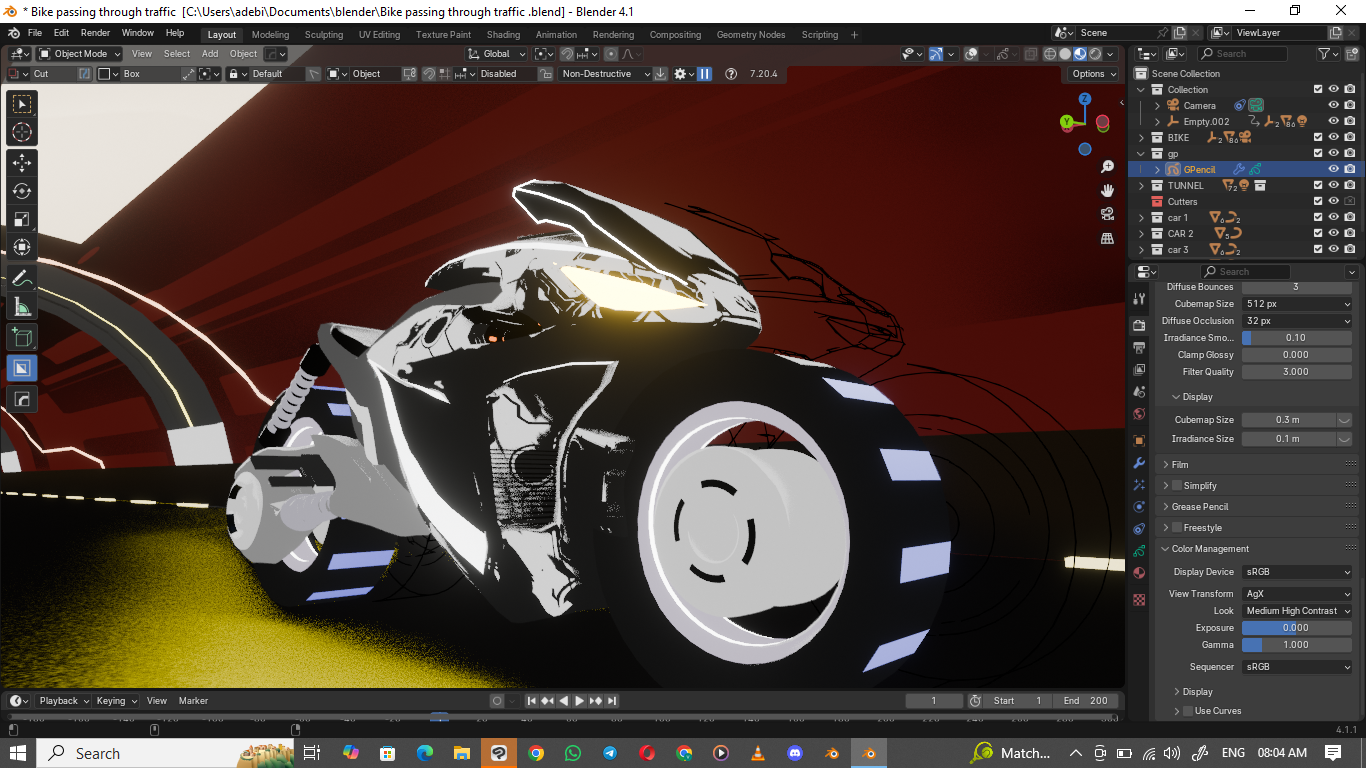Toggle the car 1 collection exclude checkbox
The image size is (1366, 768).
pyautogui.click(x=1318, y=217)
